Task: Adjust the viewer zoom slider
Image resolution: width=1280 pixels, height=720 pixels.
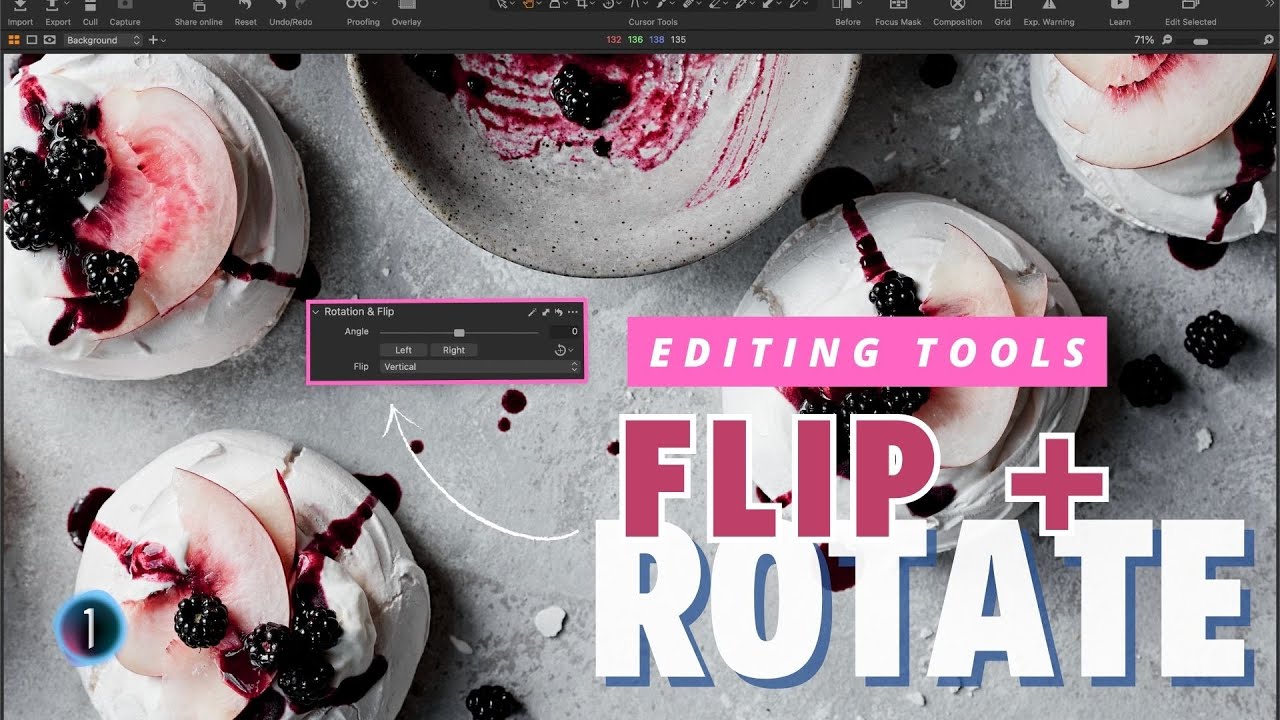Action: pos(1201,41)
